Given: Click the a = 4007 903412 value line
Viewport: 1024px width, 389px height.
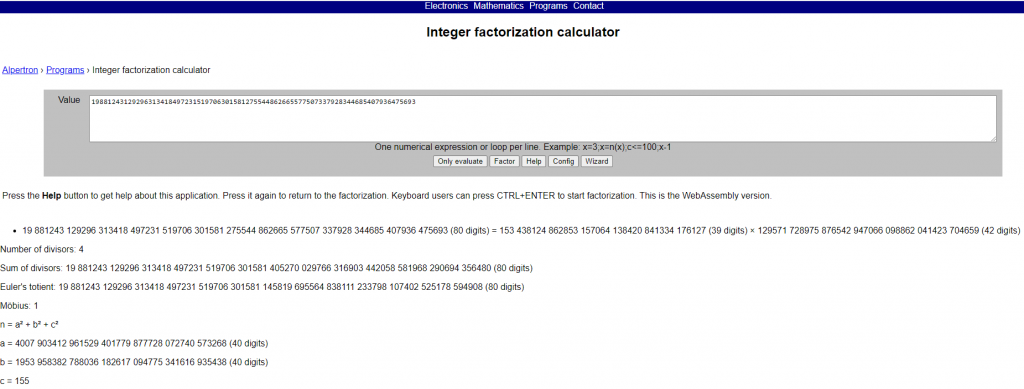Looking at the screenshot, I should 134,343.
